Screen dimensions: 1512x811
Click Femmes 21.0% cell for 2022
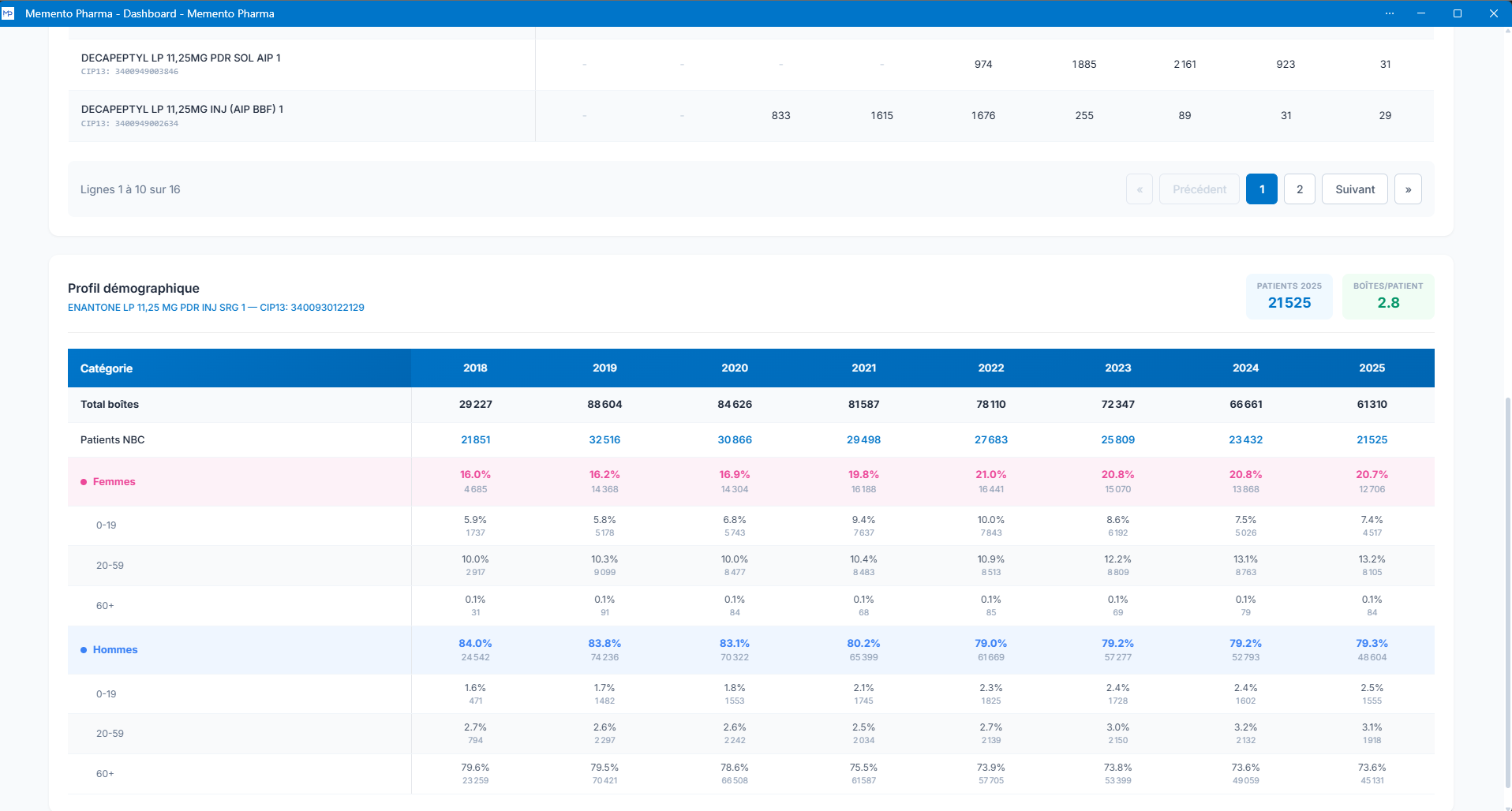(x=991, y=481)
